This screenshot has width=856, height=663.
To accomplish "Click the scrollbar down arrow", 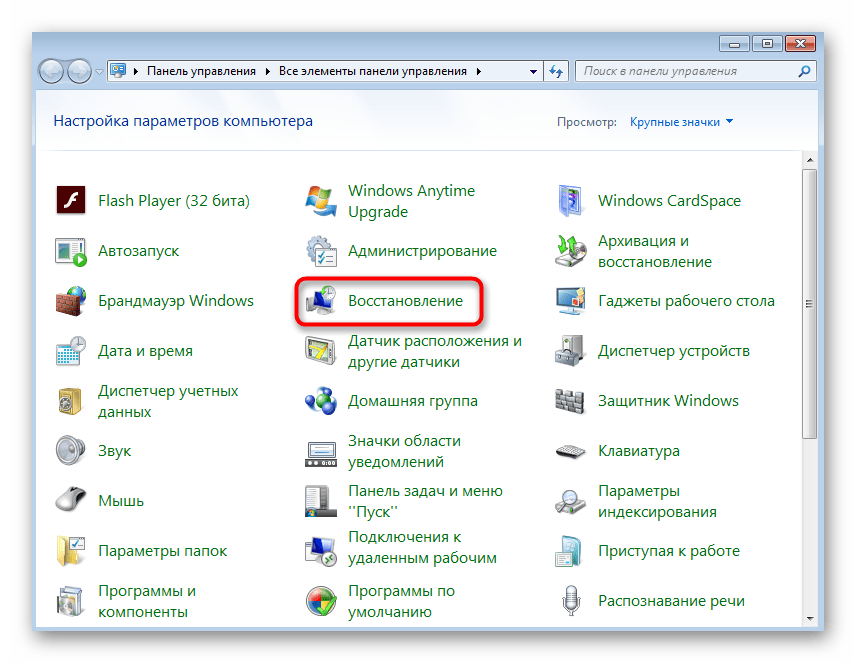I will (810, 618).
